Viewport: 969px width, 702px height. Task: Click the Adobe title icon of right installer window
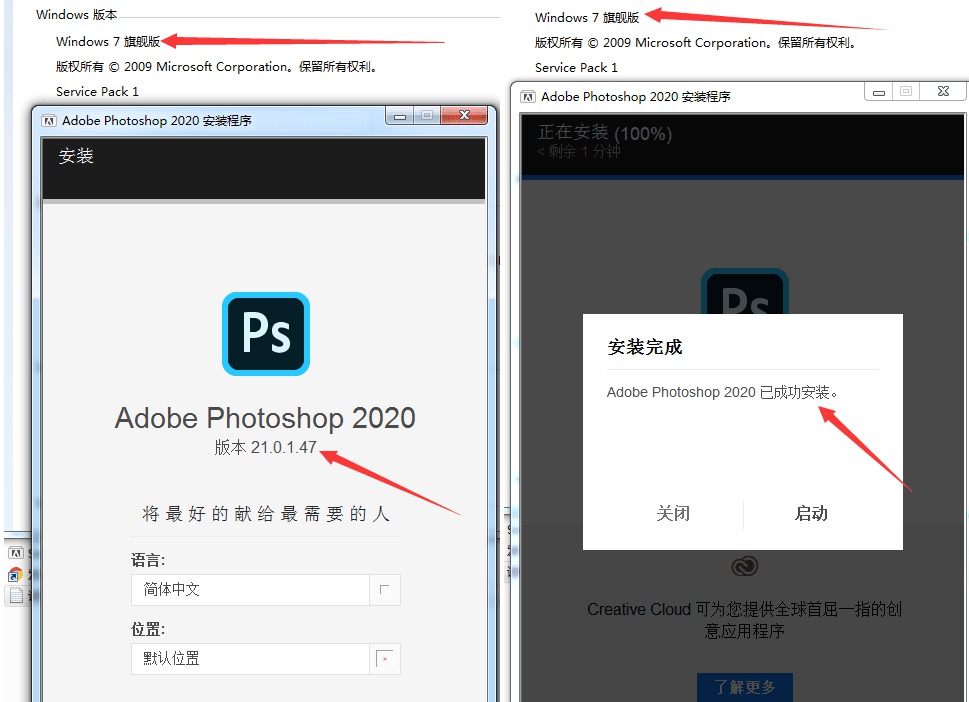coord(528,96)
